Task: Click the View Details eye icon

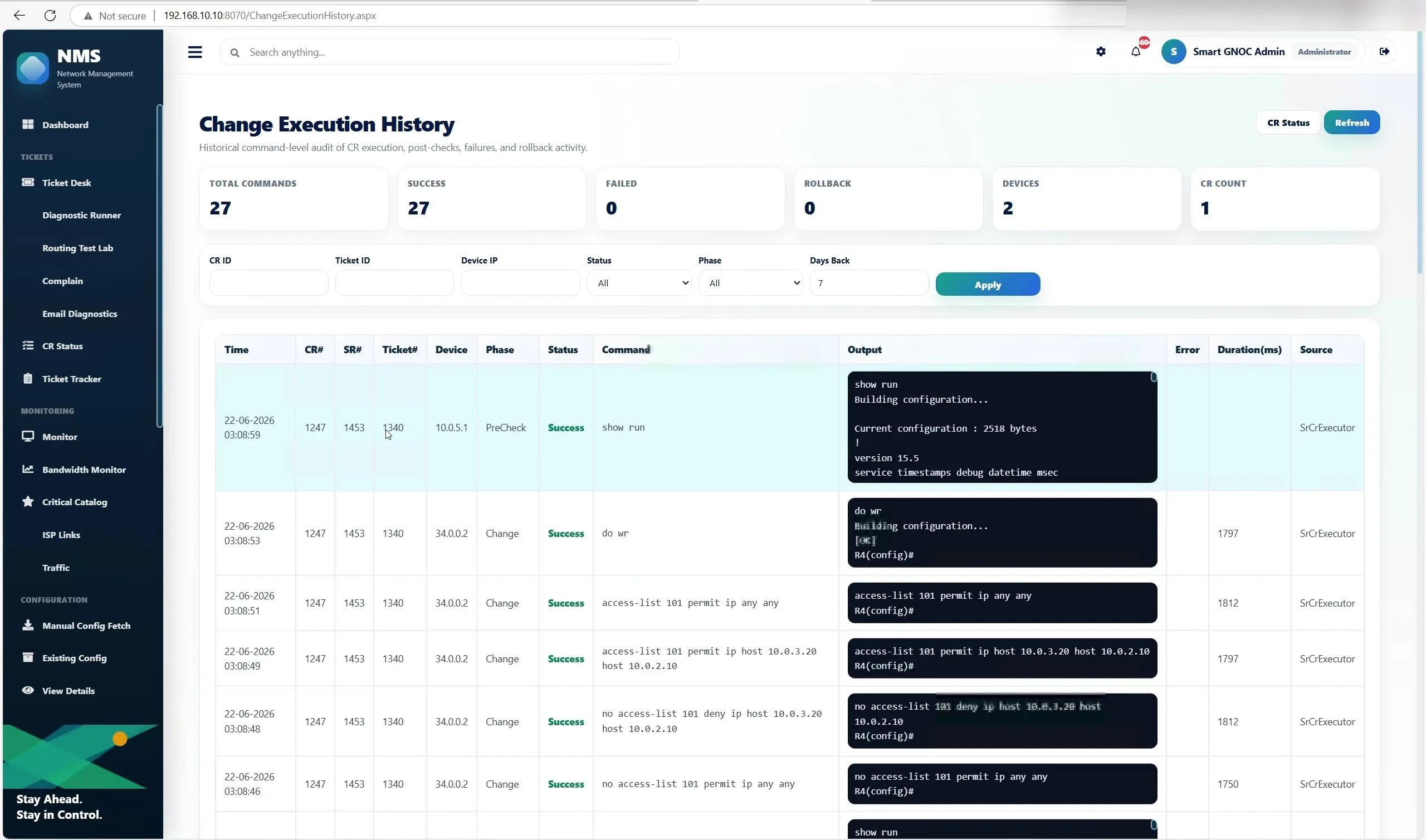Action: pyautogui.click(x=28, y=690)
